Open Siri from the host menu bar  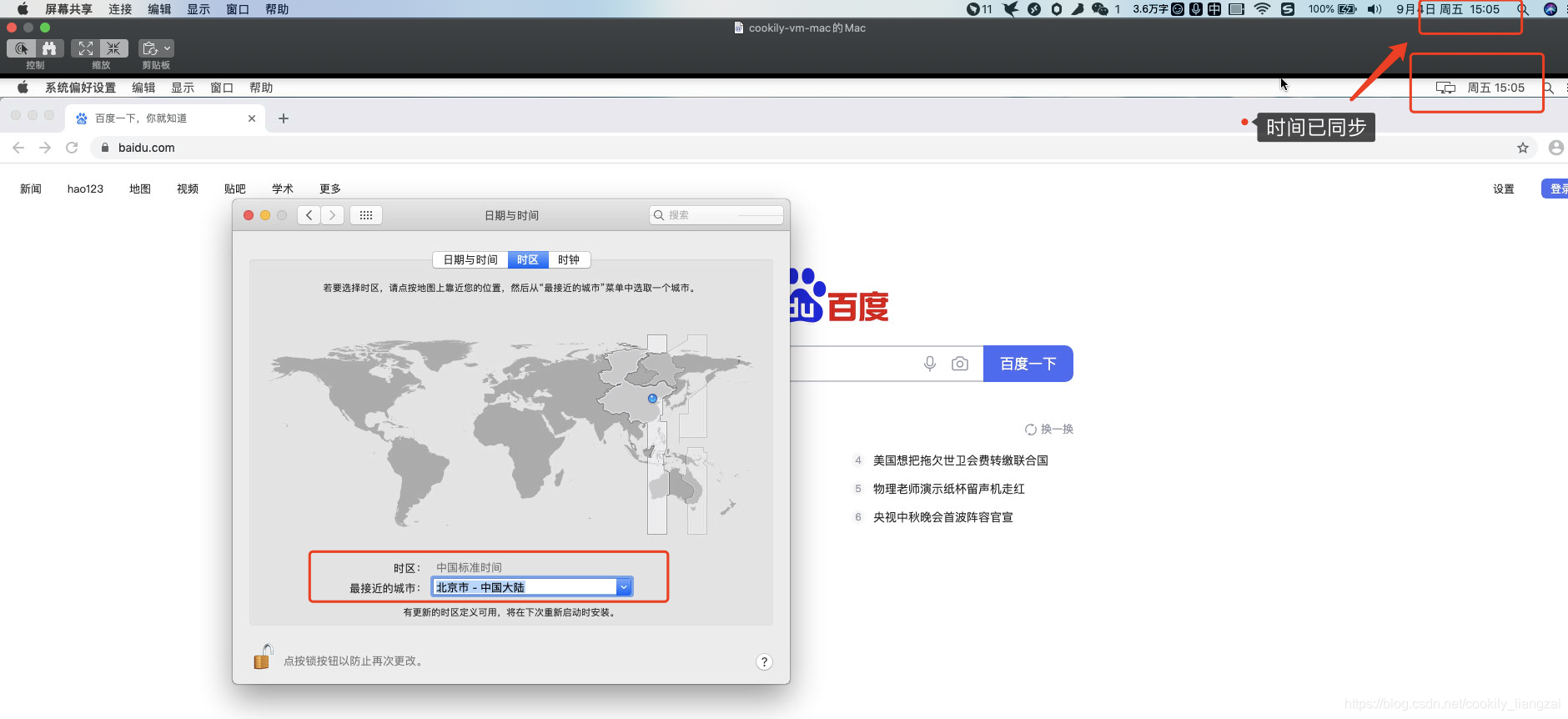tap(1550, 9)
